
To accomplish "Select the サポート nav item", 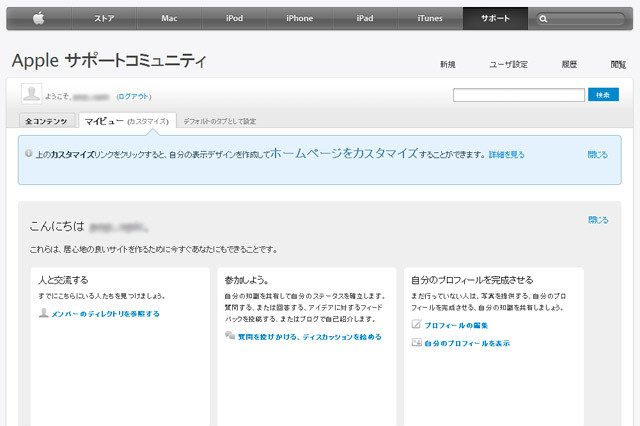I will click(495, 18).
